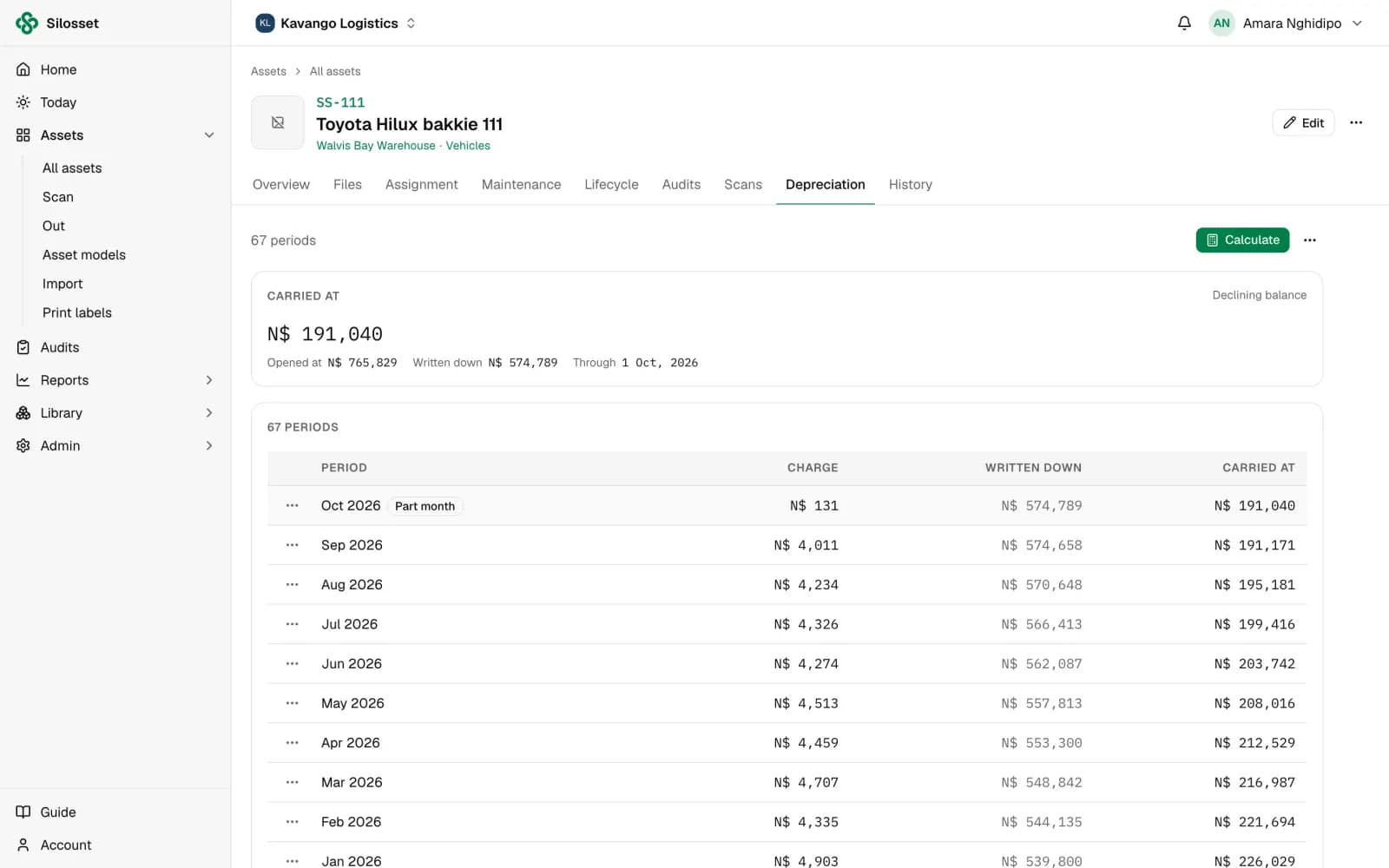Open the Account page

[115, 845]
